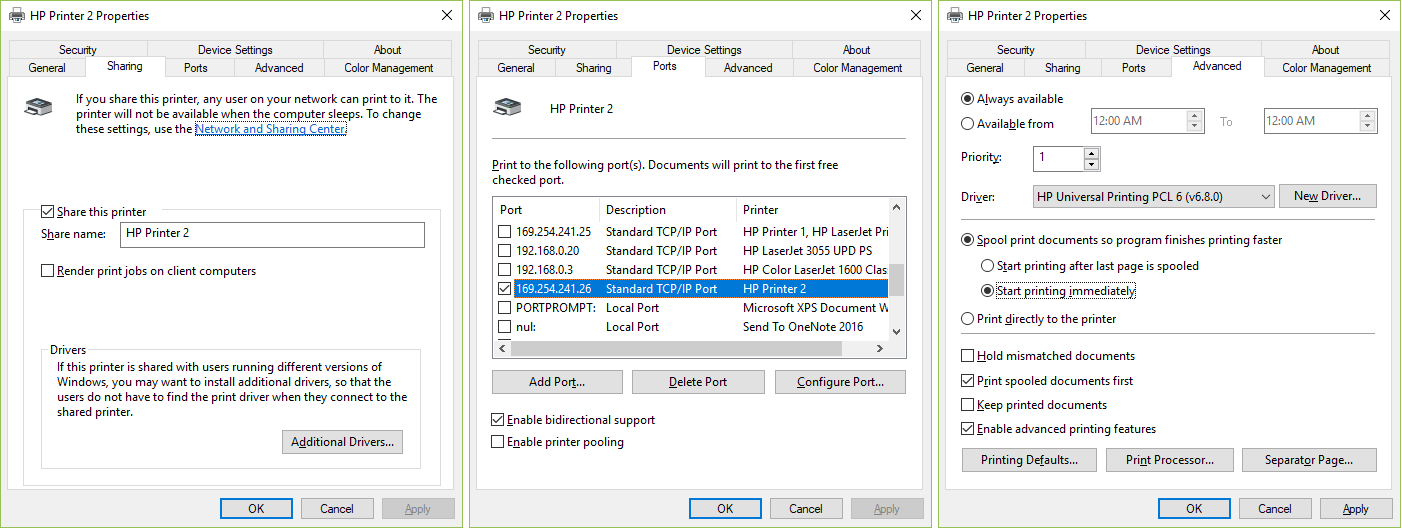
Task: Check the 169.254.241.25 port checkbox
Action: (505, 232)
